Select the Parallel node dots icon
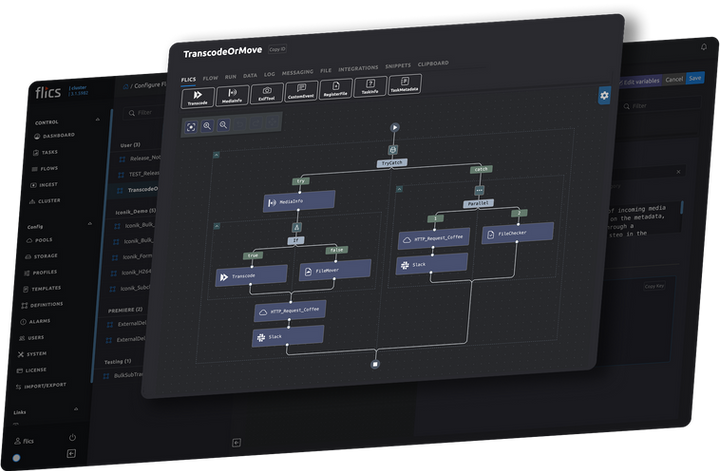This screenshot has width=720, height=471. (479, 190)
